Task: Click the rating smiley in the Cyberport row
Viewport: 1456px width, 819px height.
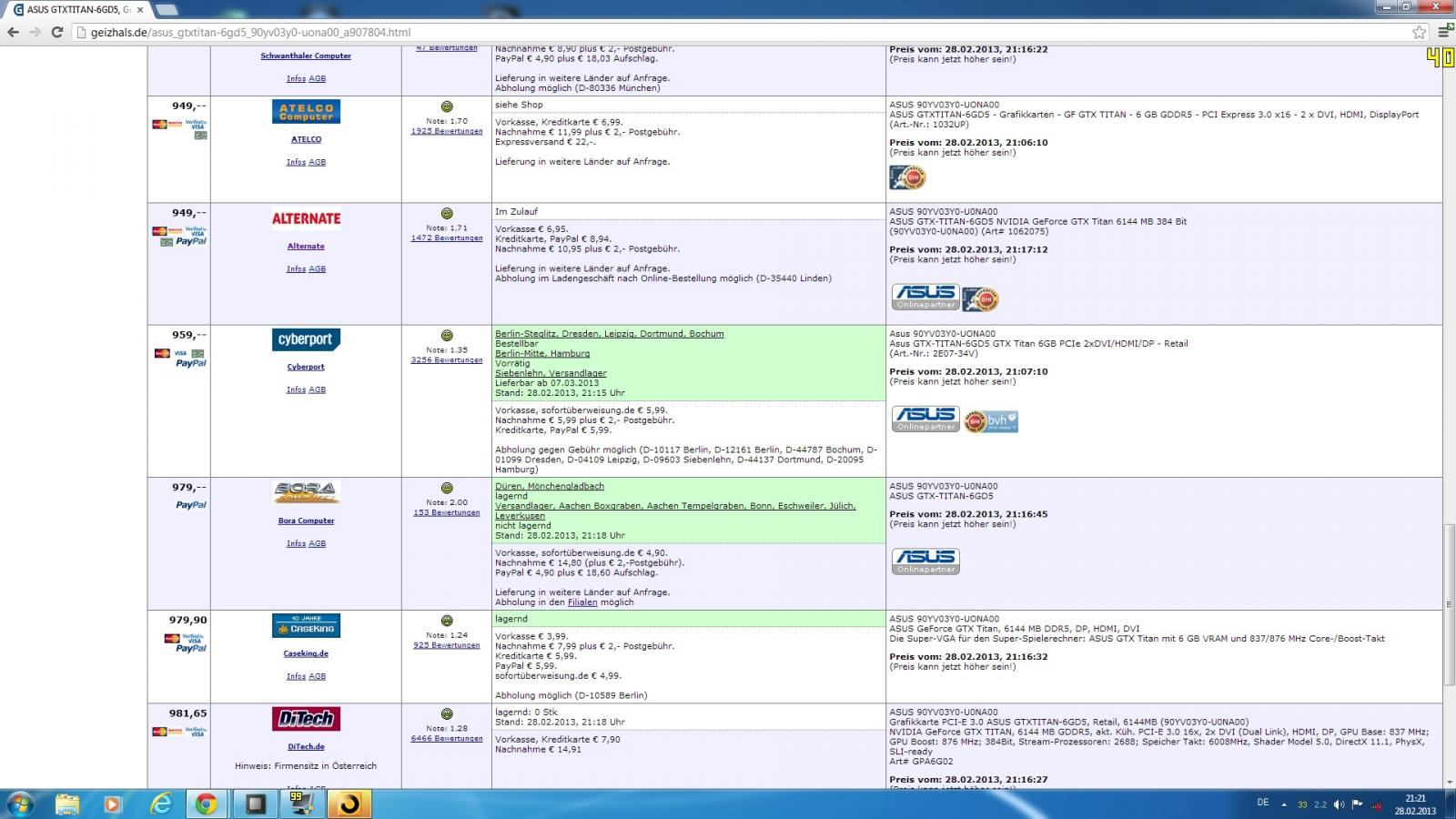Action: coord(447,336)
